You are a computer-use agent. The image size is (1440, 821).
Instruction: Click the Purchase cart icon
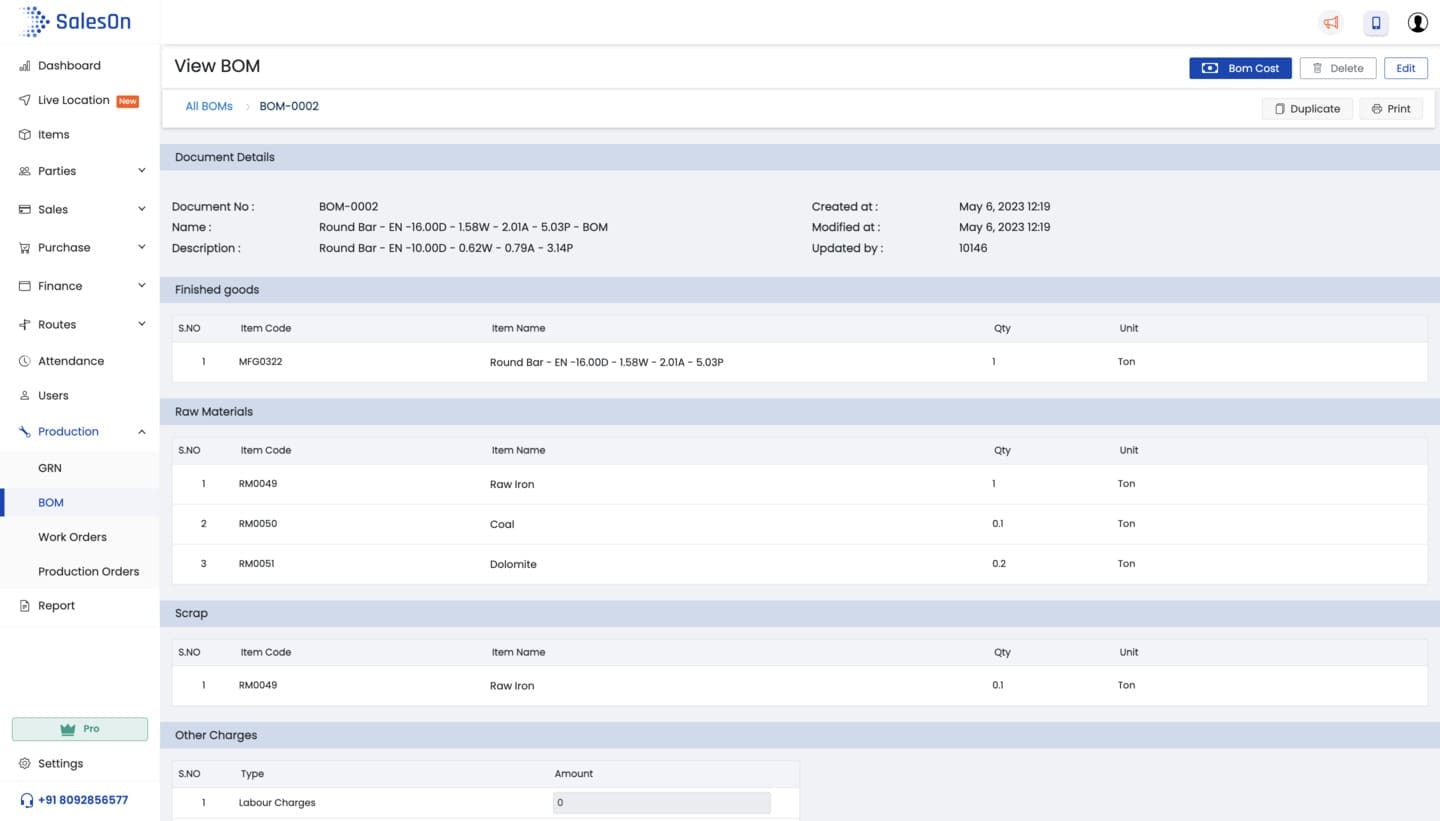[x=25, y=248]
